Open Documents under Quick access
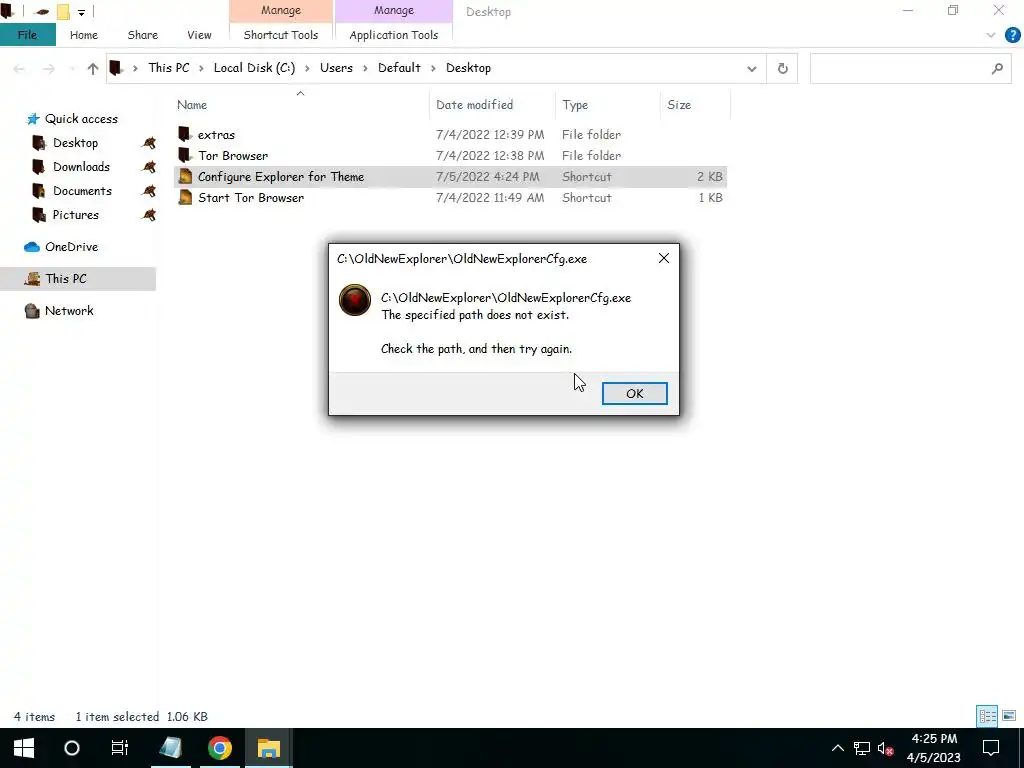 pyautogui.click(x=82, y=191)
